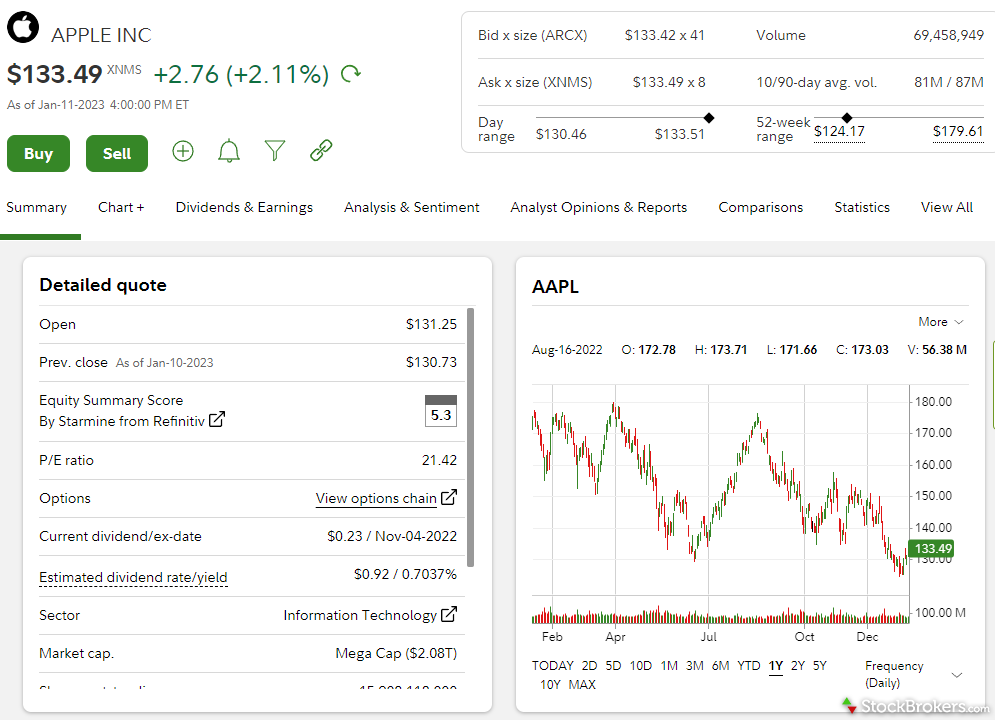Open the Dividends & Earnings tab

(244, 207)
